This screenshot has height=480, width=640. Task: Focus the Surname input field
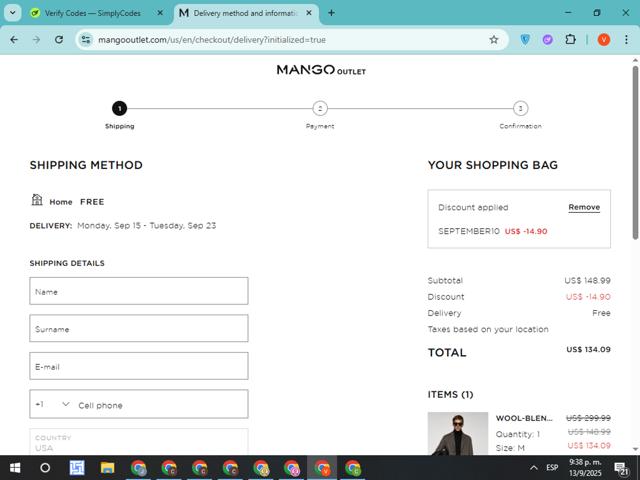(x=139, y=328)
